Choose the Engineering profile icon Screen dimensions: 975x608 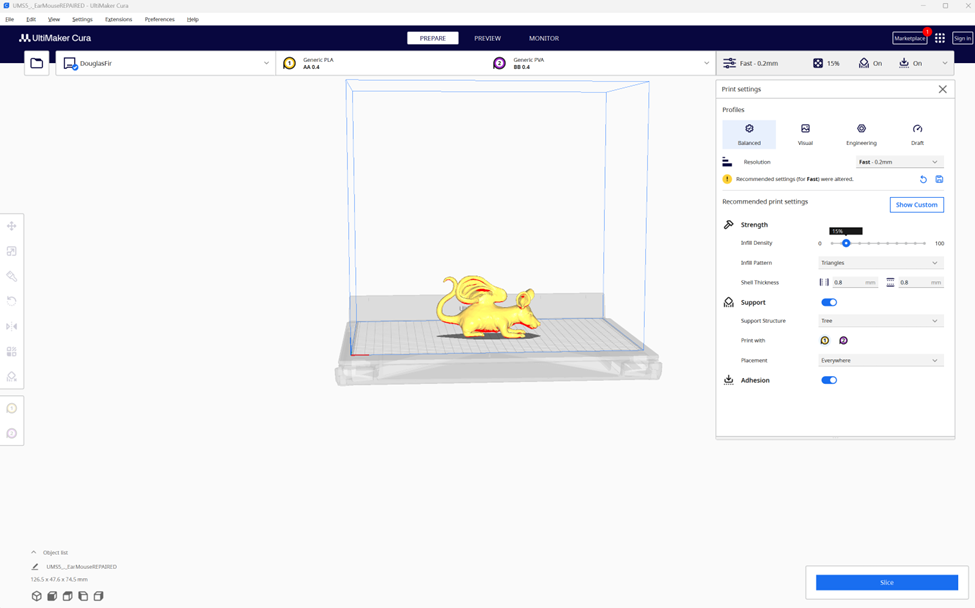[861, 134]
